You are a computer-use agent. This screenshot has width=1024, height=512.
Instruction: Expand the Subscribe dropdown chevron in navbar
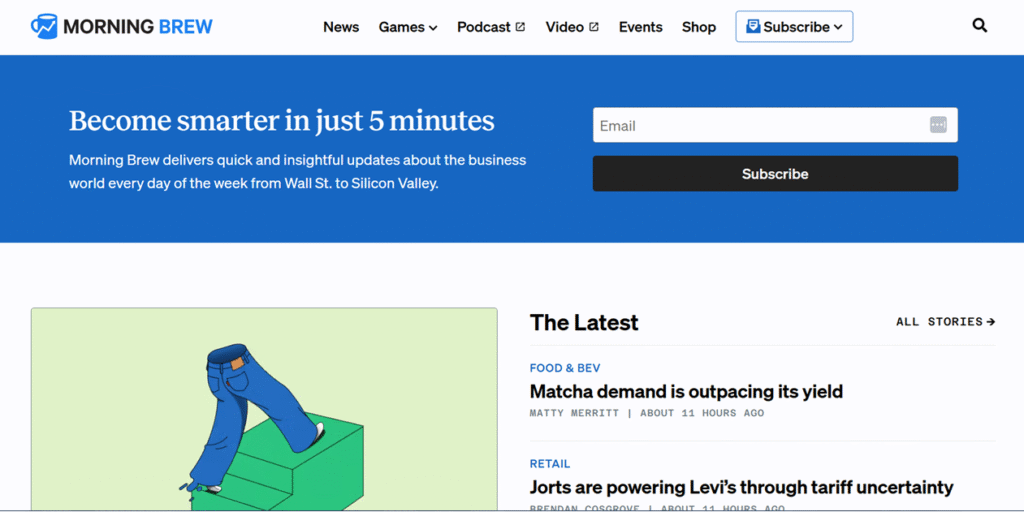pos(838,27)
